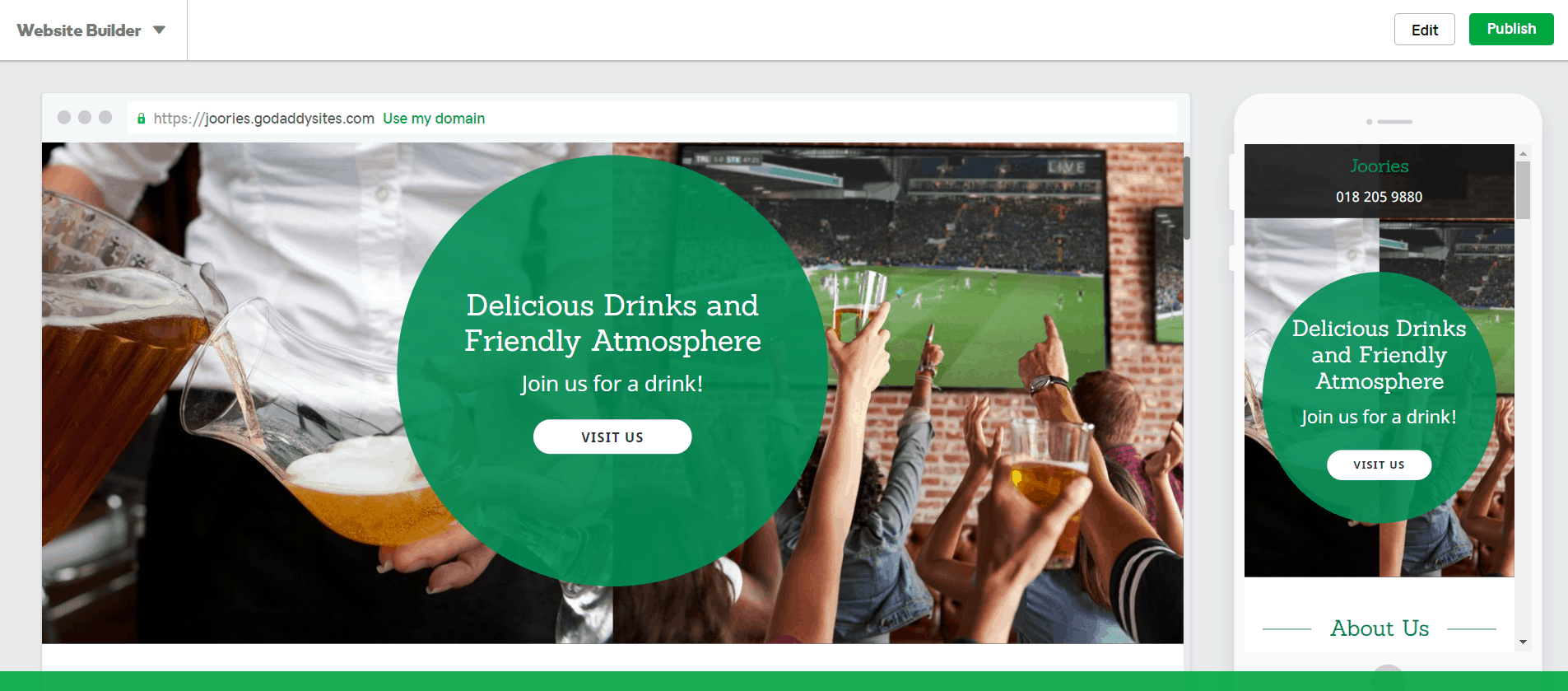Screen dimensions: 1568x691
Task: Click the Edit button
Action: [x=1424, y=30]
